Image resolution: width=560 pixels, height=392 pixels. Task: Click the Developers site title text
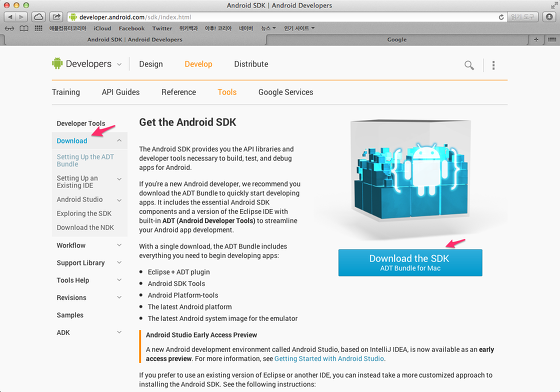(x=89, y=64)
